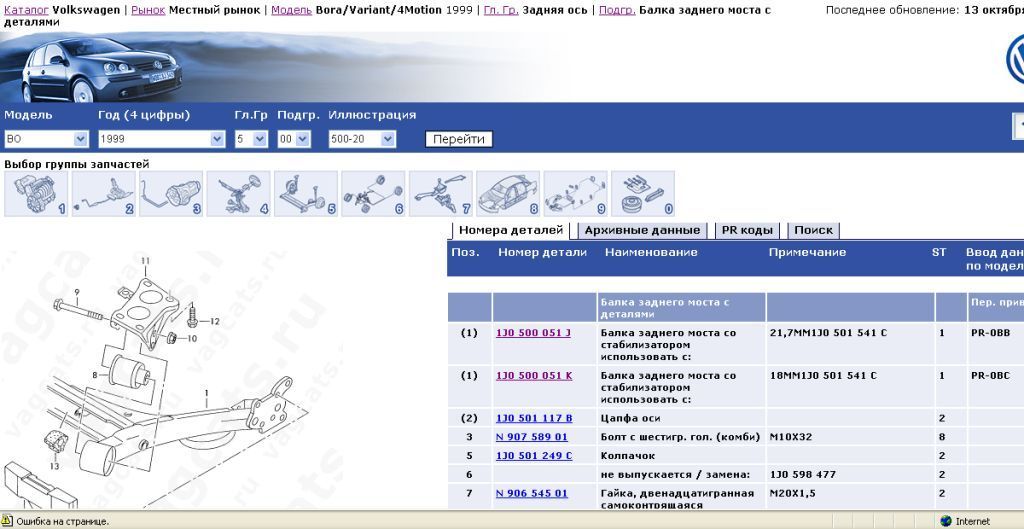Open front axle and steering group 4
This screenshot has width=1024, height=529.
pyautogui.click(x=239, y=194)
